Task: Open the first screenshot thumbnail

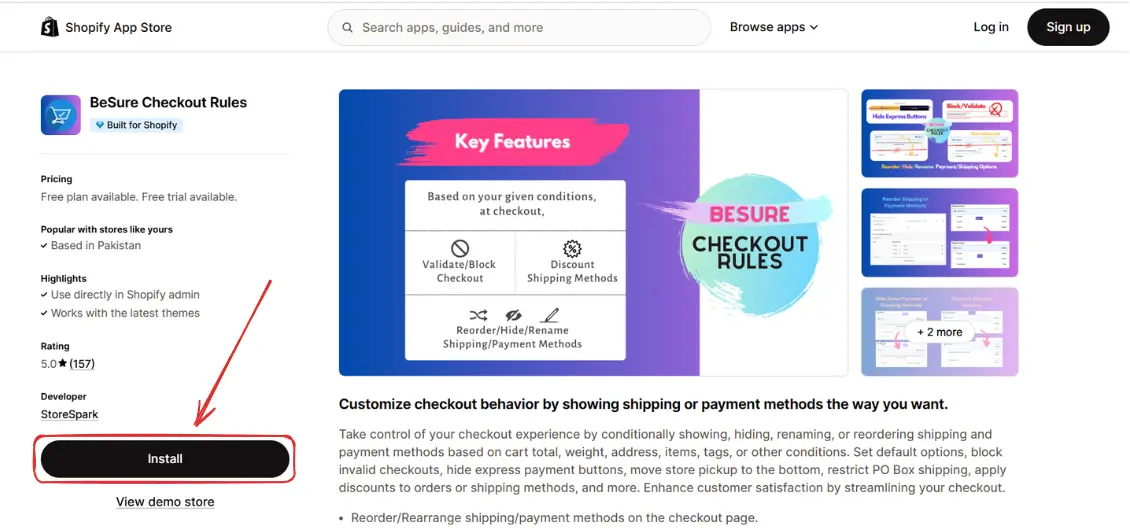Action: pyautogui.click(x=939, y=133)
